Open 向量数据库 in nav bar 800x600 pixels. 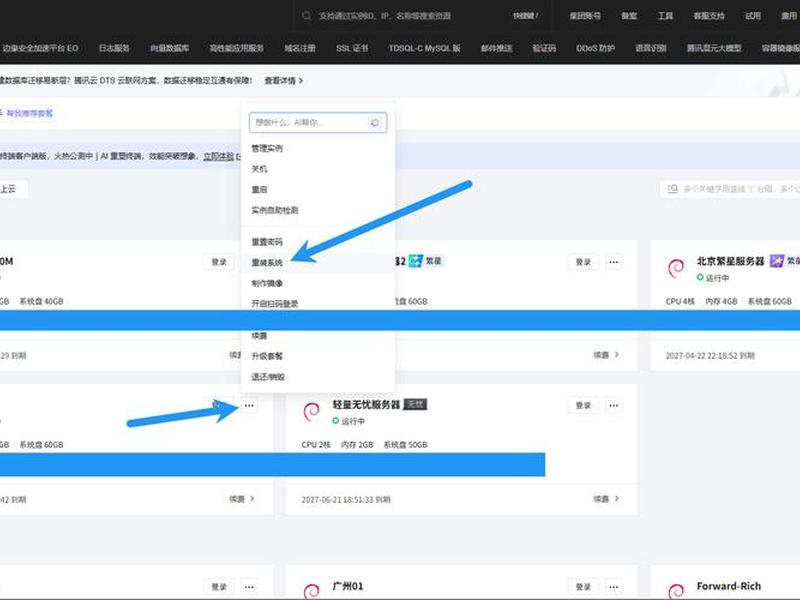tap(169, 48)
